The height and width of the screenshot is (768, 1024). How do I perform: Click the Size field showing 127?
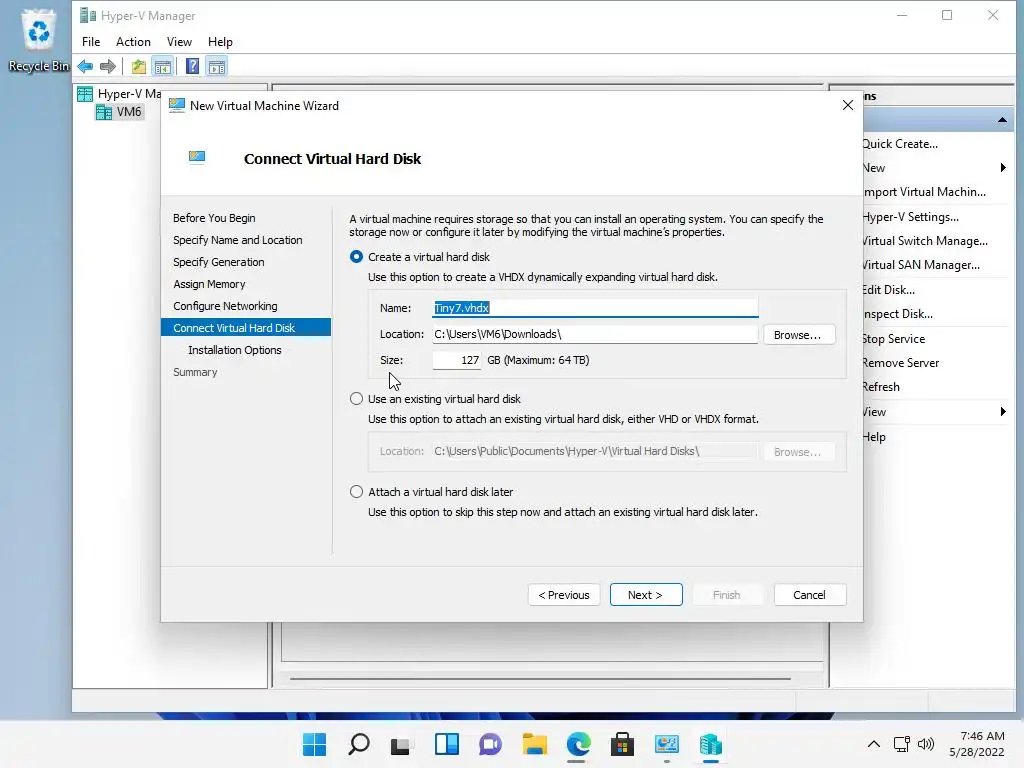pyautogui.click(x=456, y=360)
